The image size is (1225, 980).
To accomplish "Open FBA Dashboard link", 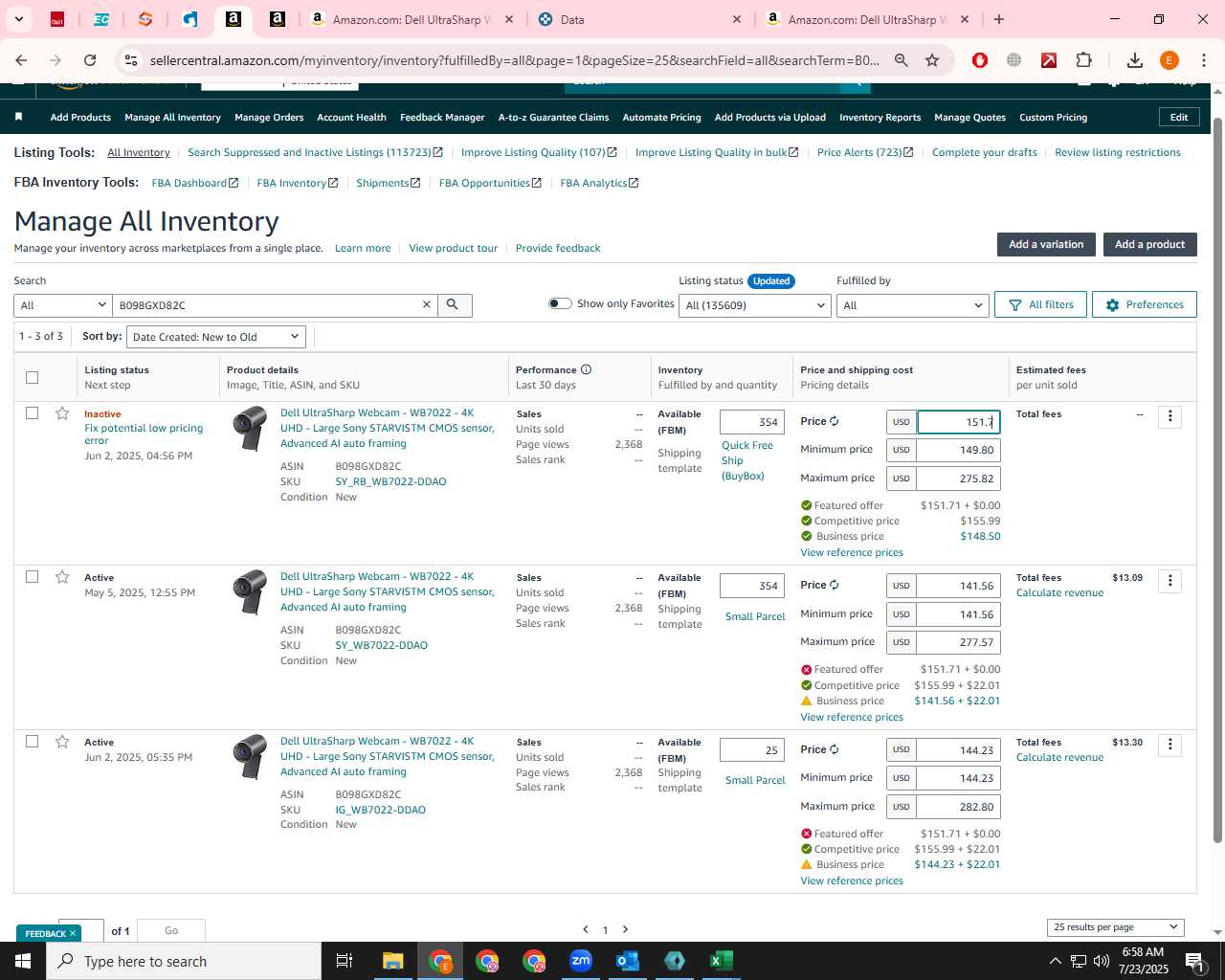I will (194, 183).
